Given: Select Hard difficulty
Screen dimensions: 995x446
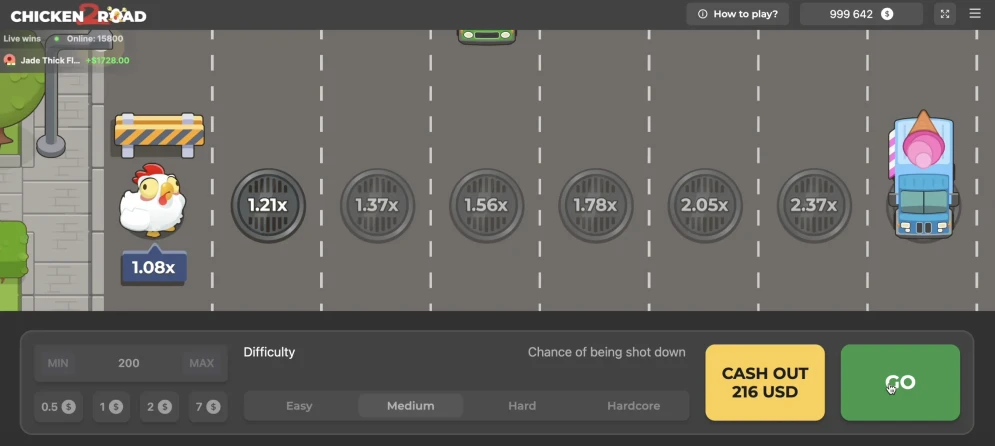Looking at the screenshot, I should click(x=522, y=406).
